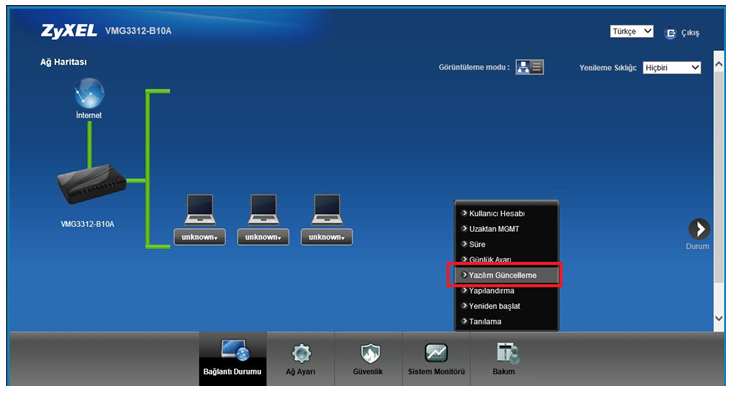
Task: Click the Durum label
Action: tap(697, 246)
